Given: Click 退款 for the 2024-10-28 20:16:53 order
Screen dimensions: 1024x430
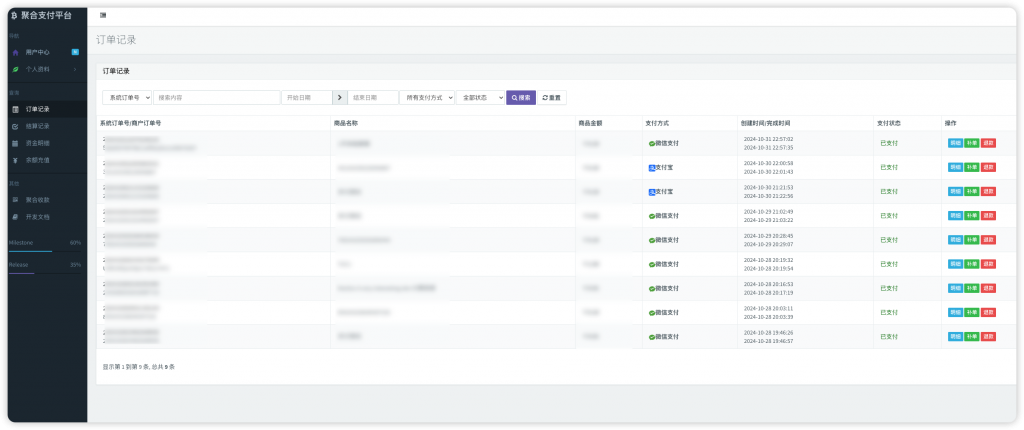Looking at the screenshot, I should [988, 288].
